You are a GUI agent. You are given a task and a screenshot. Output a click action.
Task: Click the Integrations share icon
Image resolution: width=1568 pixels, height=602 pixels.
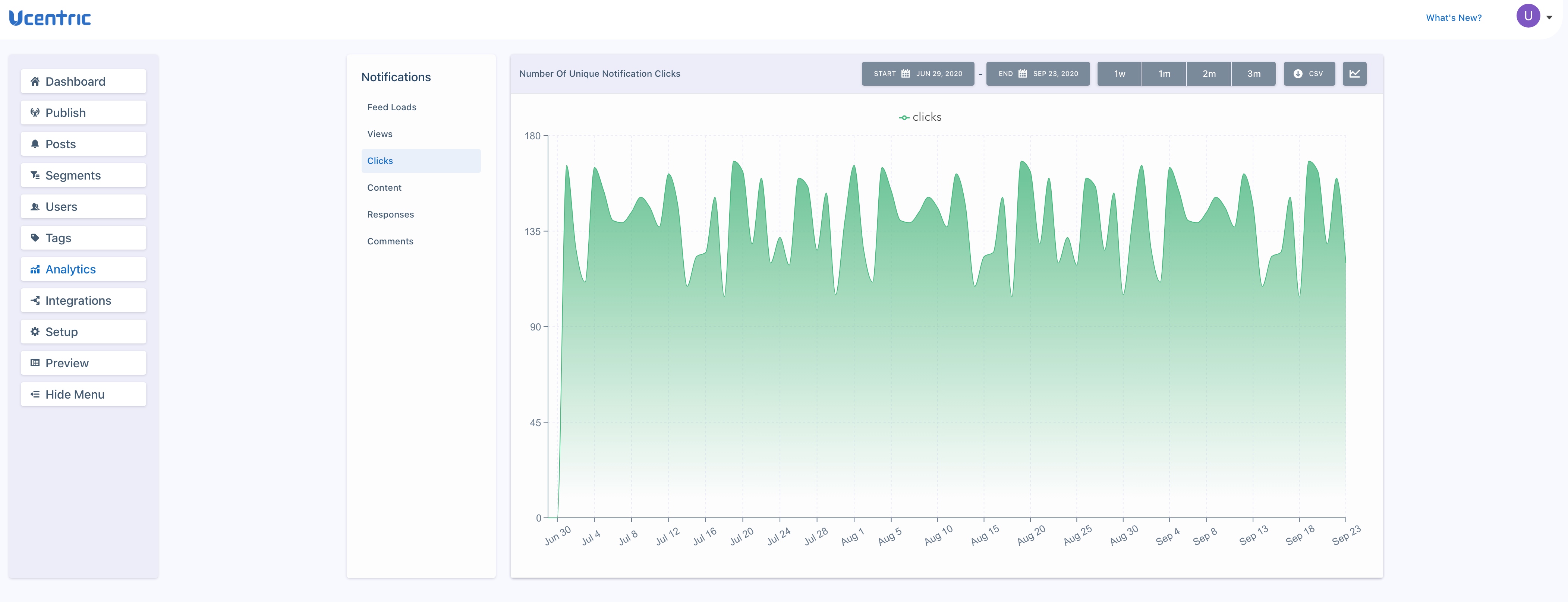point(35,300)
